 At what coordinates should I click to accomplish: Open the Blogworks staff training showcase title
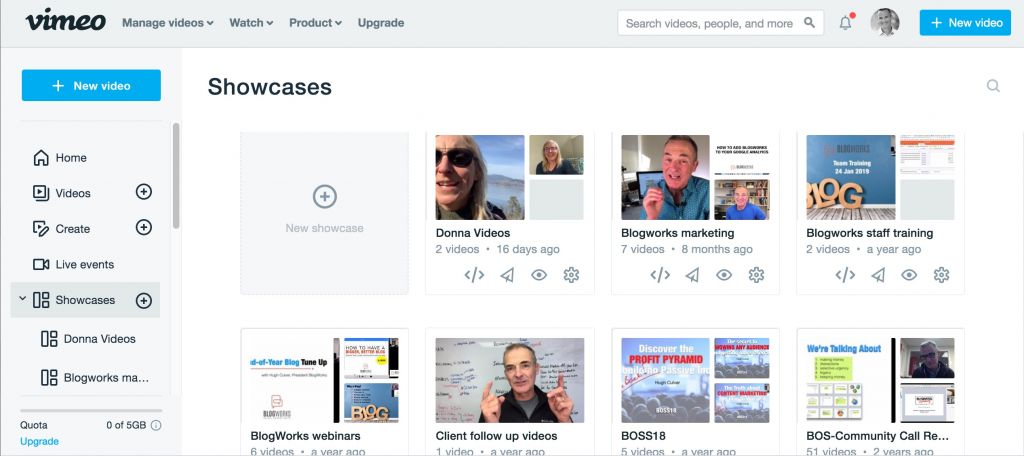tap(870, 233)
